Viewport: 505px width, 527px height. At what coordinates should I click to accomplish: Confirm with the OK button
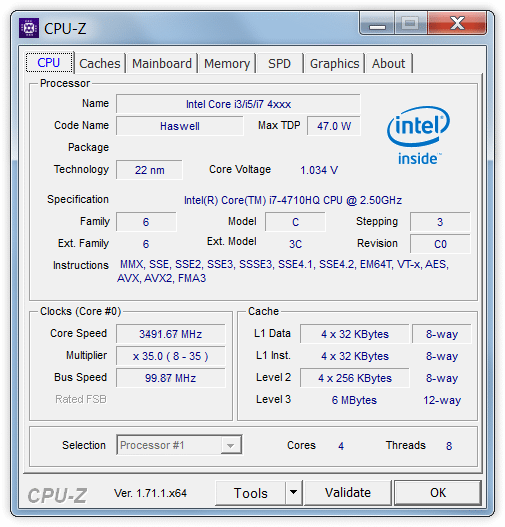438,493
